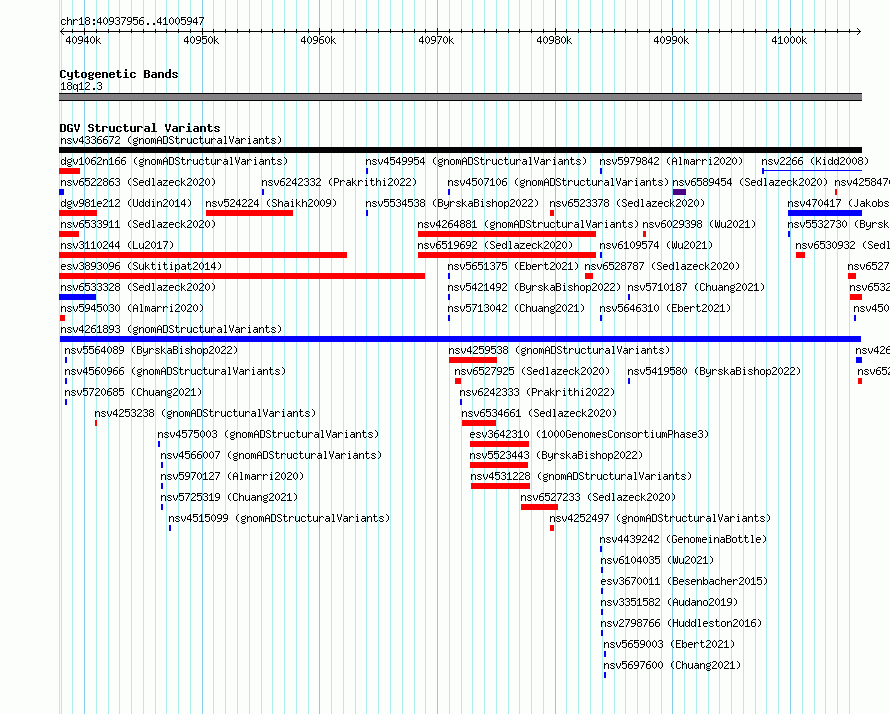
Task: Open nsv4549954 gnomAD variant label
Action: tap(476, 161)
